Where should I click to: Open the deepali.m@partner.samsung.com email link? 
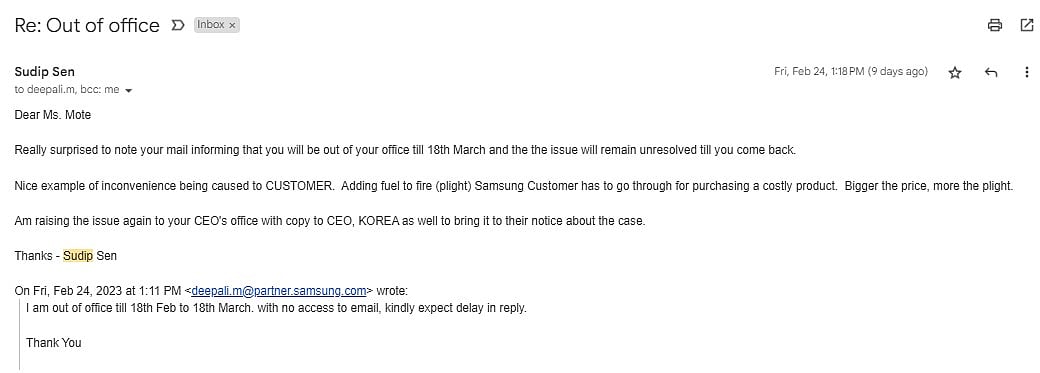pos(279,291)
